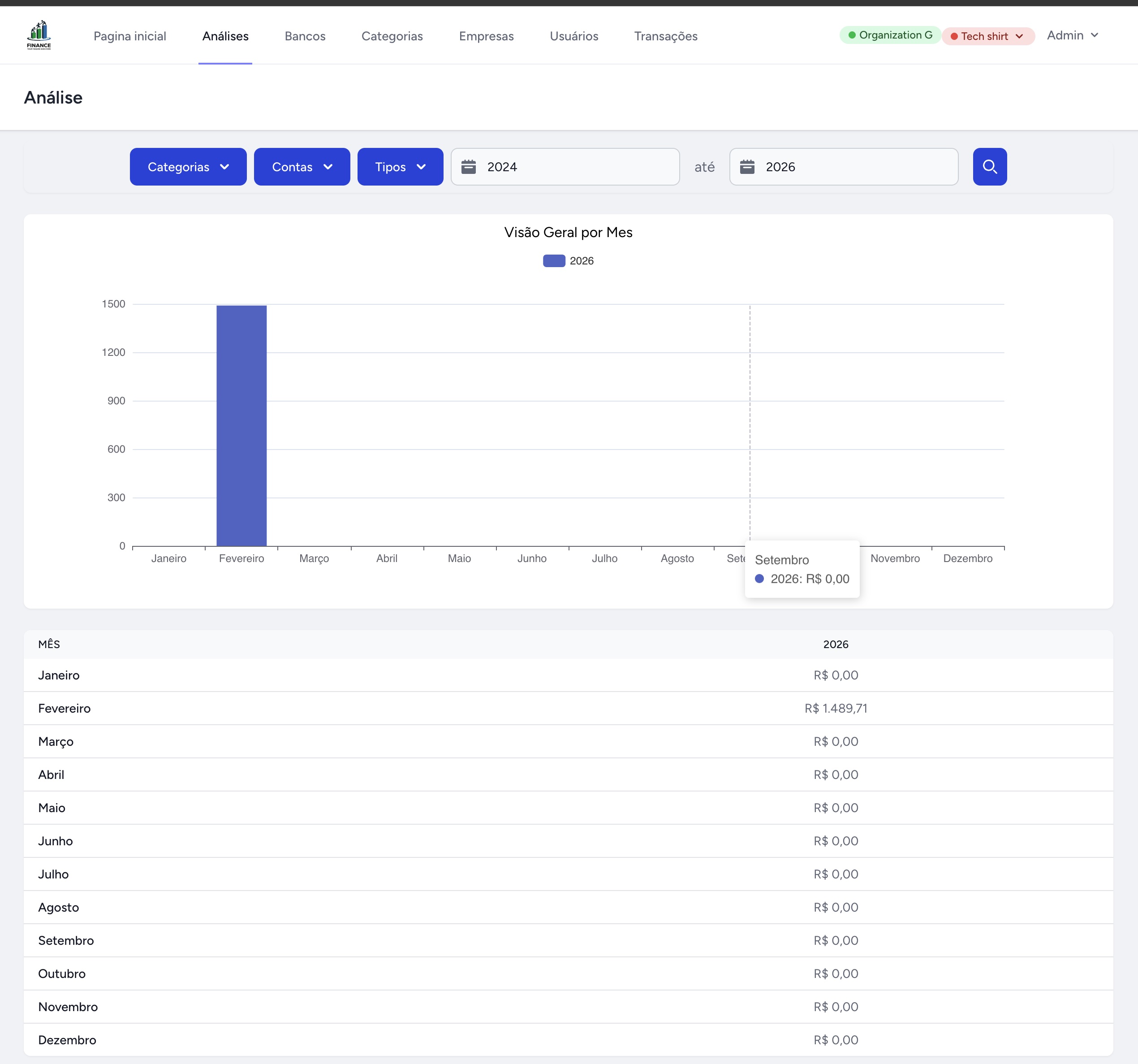Viewport: 1138px width, 1064px height.
Task: Select the Julho row label in table
Action: tap(54, 874)
